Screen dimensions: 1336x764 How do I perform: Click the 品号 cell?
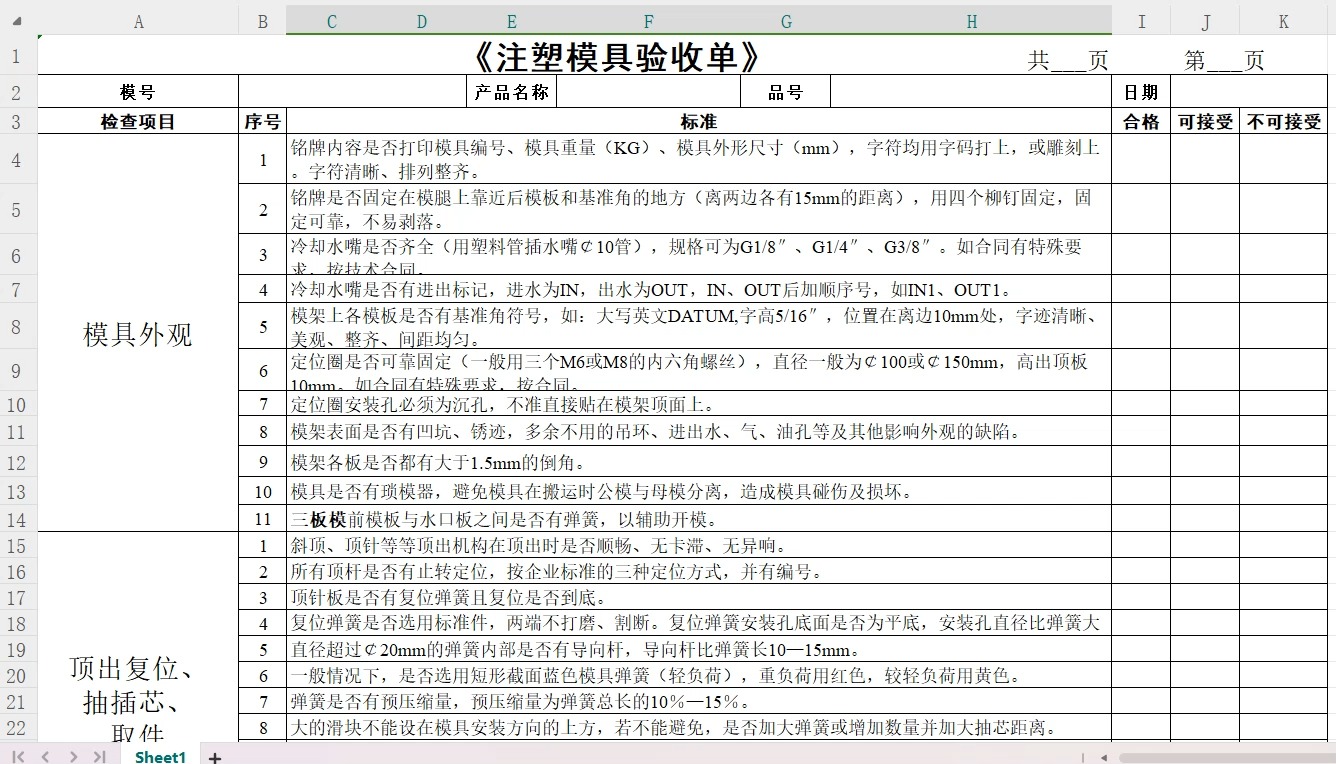786,91
